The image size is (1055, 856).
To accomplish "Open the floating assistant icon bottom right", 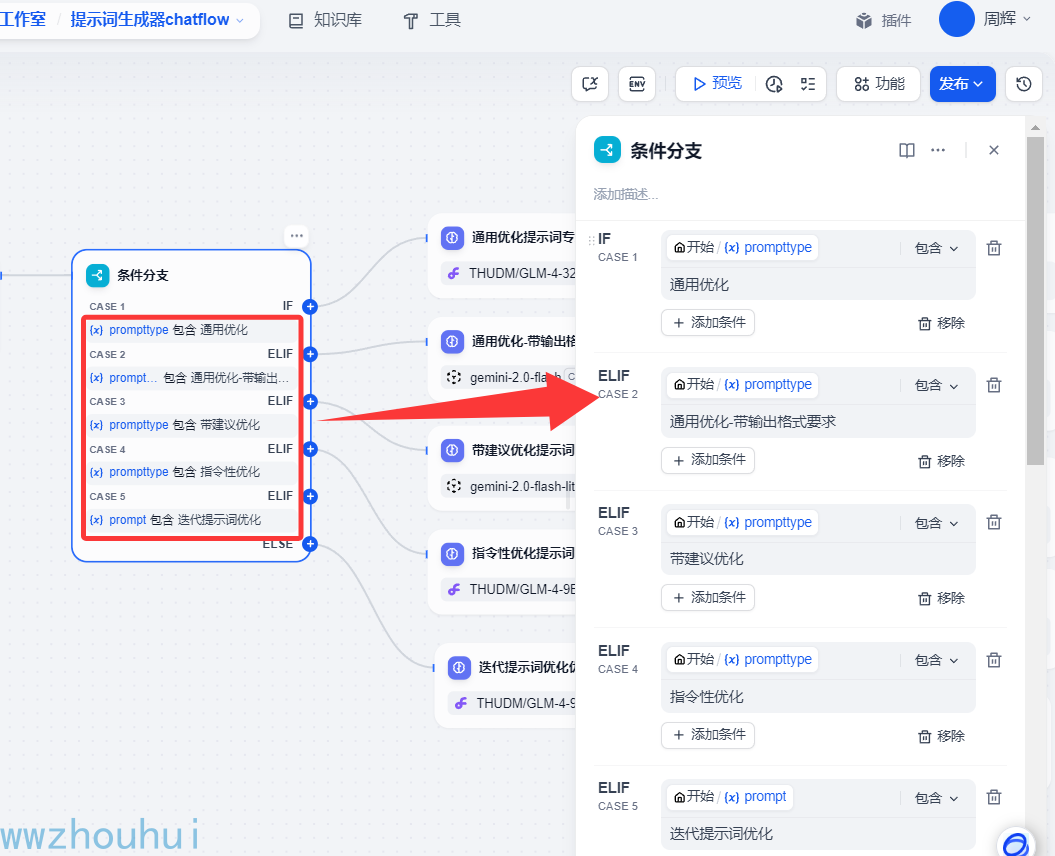I will tap(1016, 845).
